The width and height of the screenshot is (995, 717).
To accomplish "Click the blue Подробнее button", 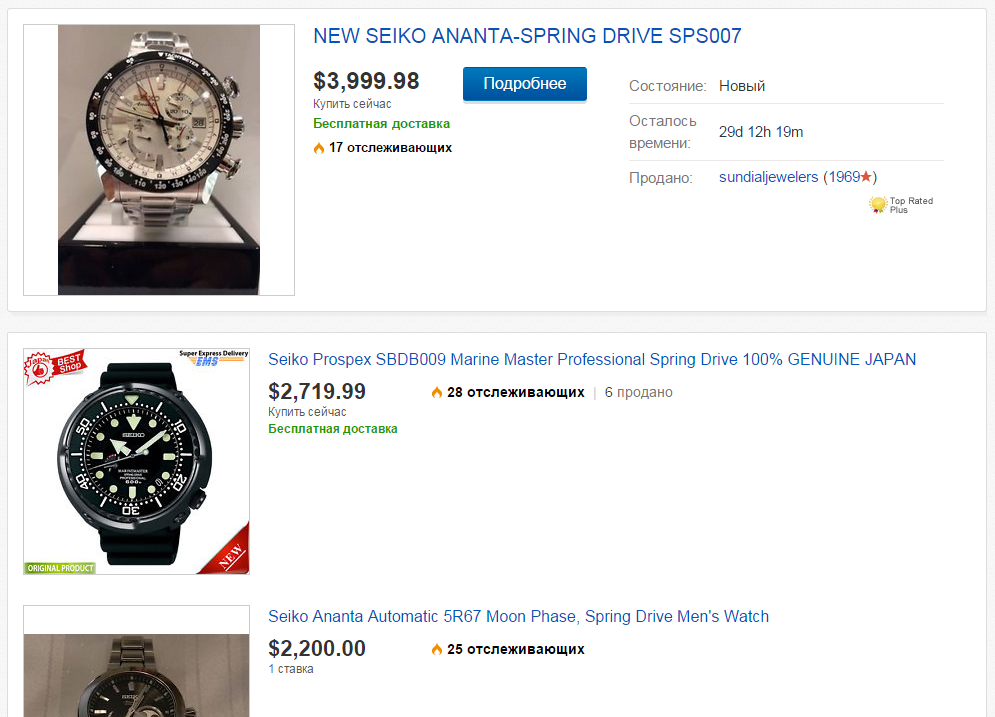I will click(525, 84).
